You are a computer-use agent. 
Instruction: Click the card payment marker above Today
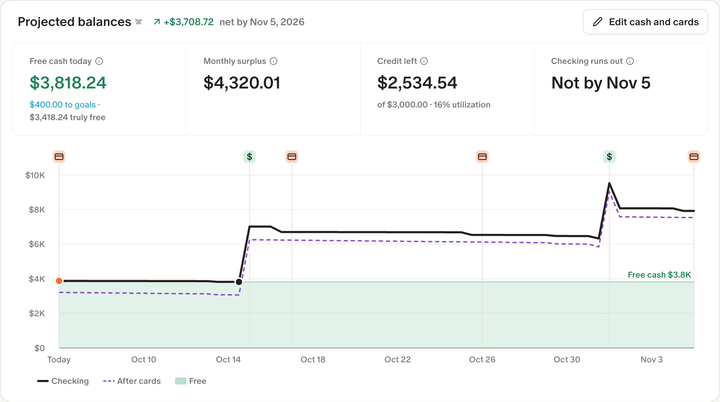[59, 157]
